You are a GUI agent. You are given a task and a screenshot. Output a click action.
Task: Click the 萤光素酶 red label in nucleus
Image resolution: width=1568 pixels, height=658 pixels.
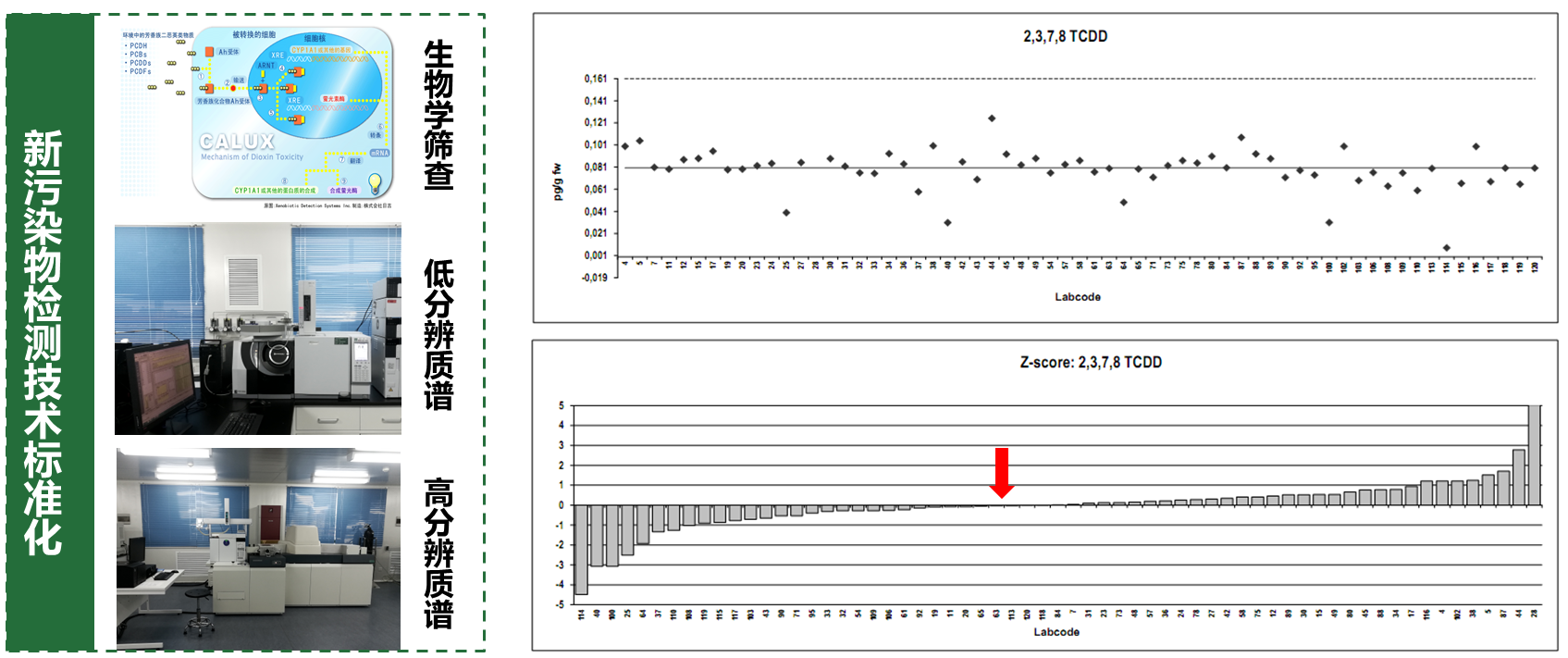pyautogui.click(x=333, y=98)
